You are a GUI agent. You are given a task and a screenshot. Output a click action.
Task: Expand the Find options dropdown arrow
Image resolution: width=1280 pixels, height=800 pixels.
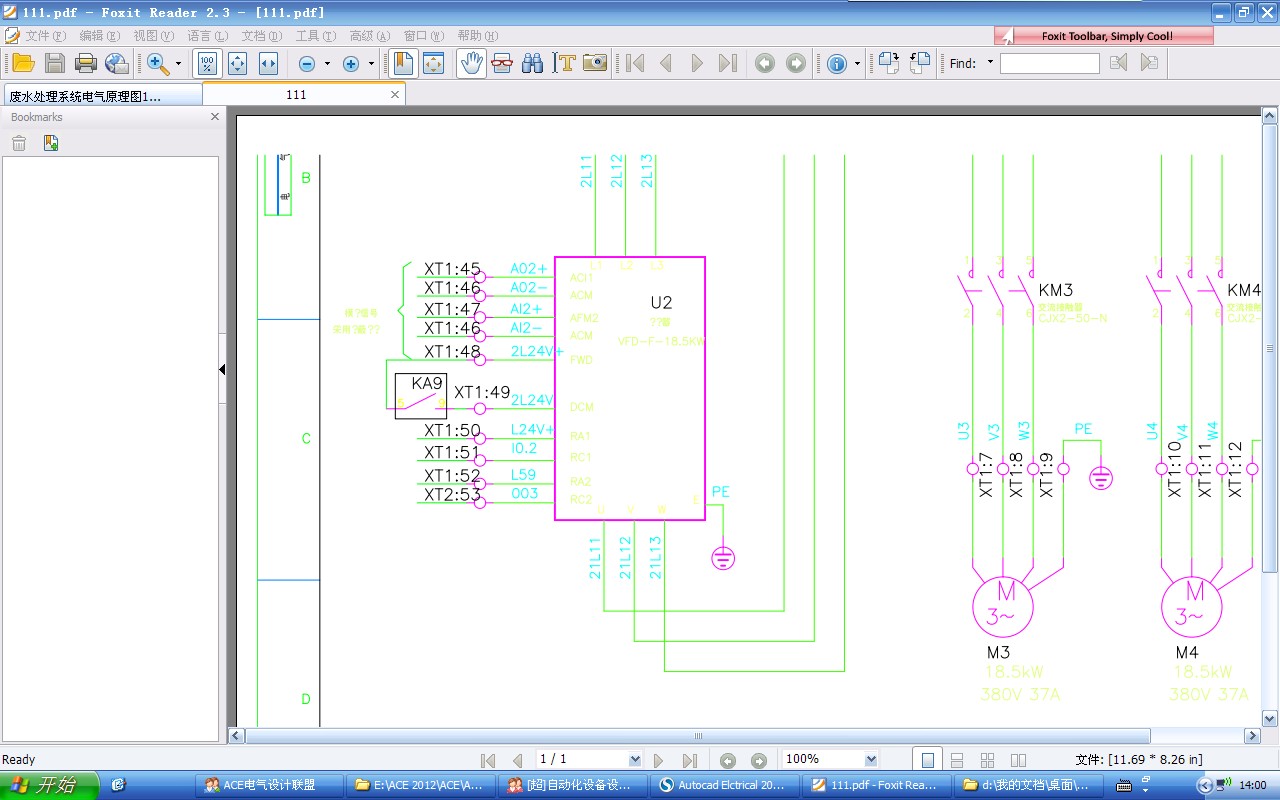[x=990, y=63]
